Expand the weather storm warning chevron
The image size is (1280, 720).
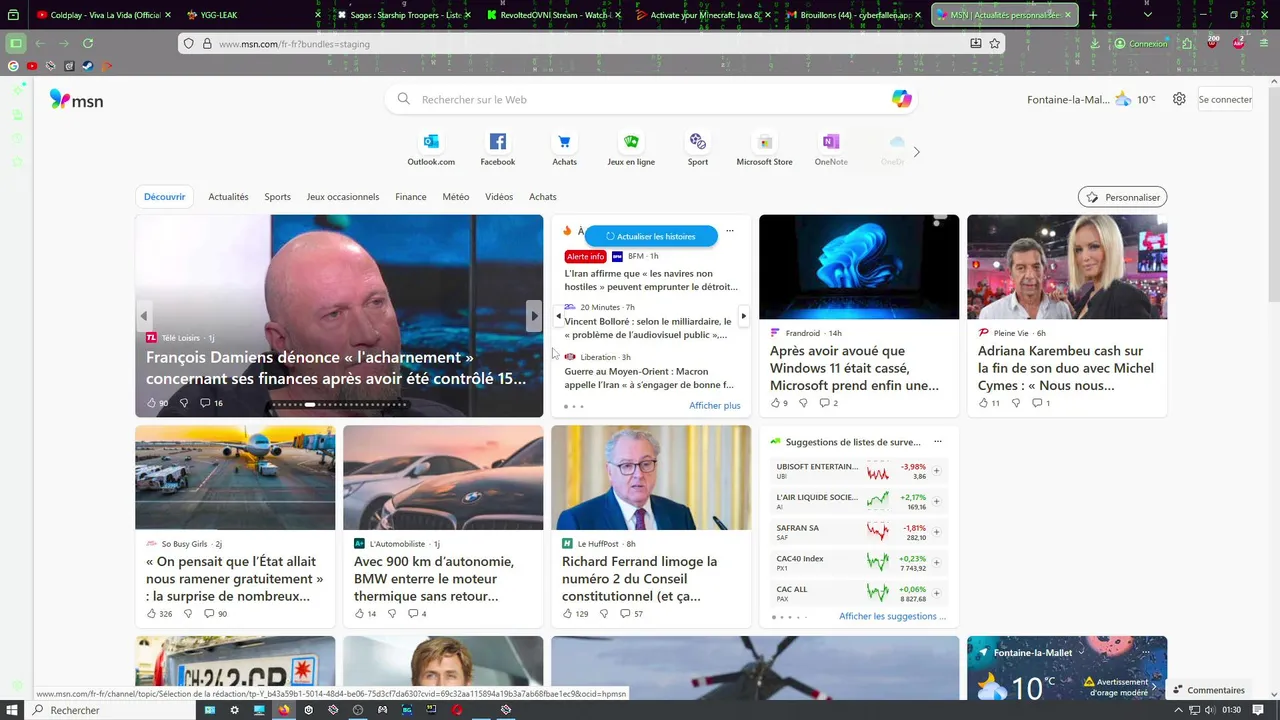1154,687
